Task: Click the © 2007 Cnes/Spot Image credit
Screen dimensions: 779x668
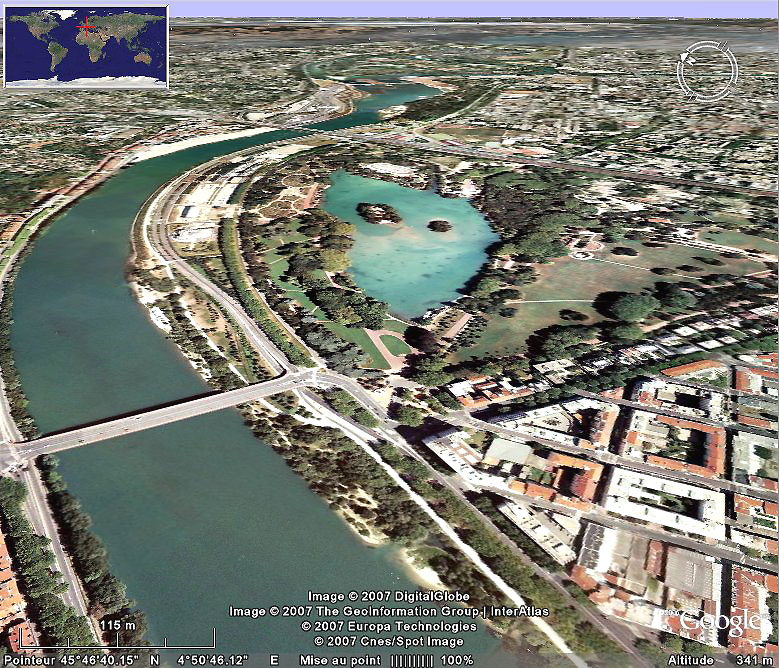Action: tap(389, 641)
